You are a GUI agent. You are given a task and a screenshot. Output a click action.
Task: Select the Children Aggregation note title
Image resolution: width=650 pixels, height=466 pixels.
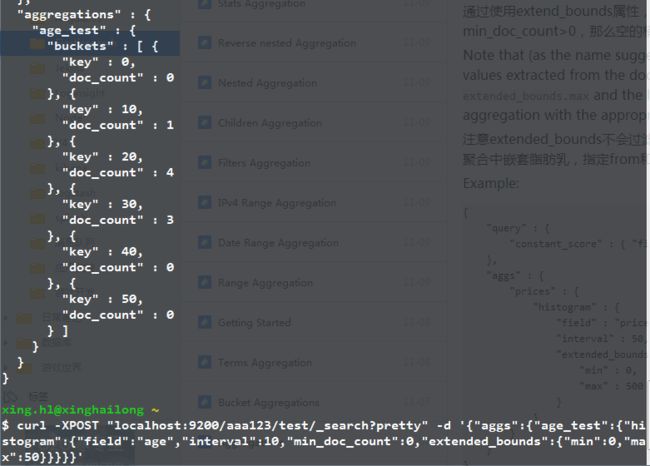[x=270, y=123]
